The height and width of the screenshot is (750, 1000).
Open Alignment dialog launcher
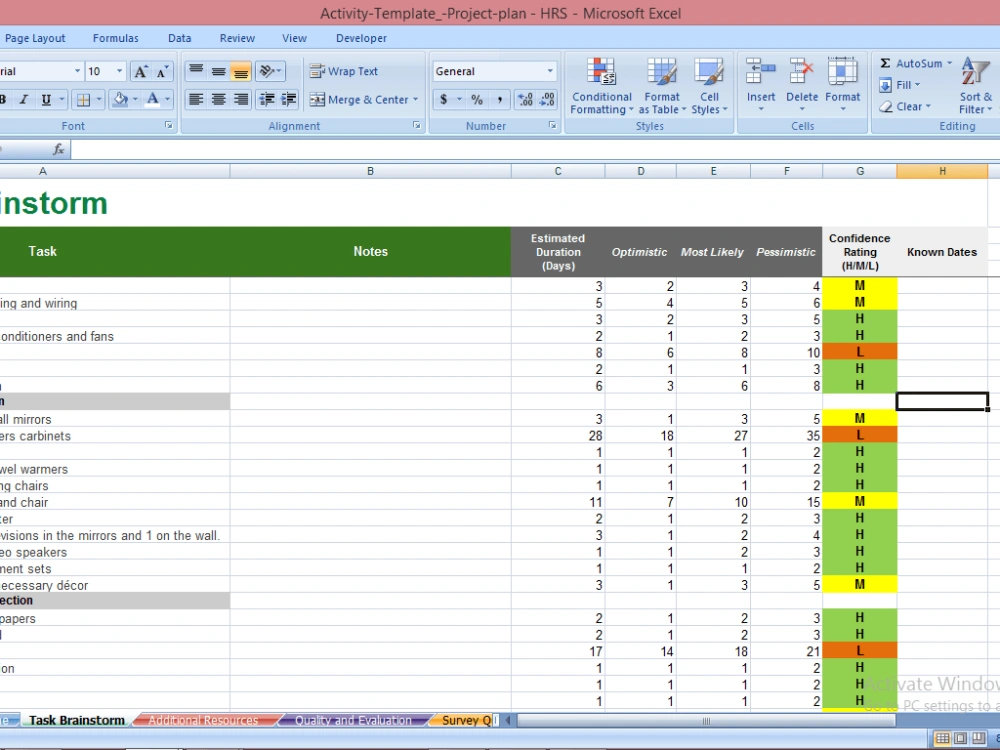click(416, 126)
